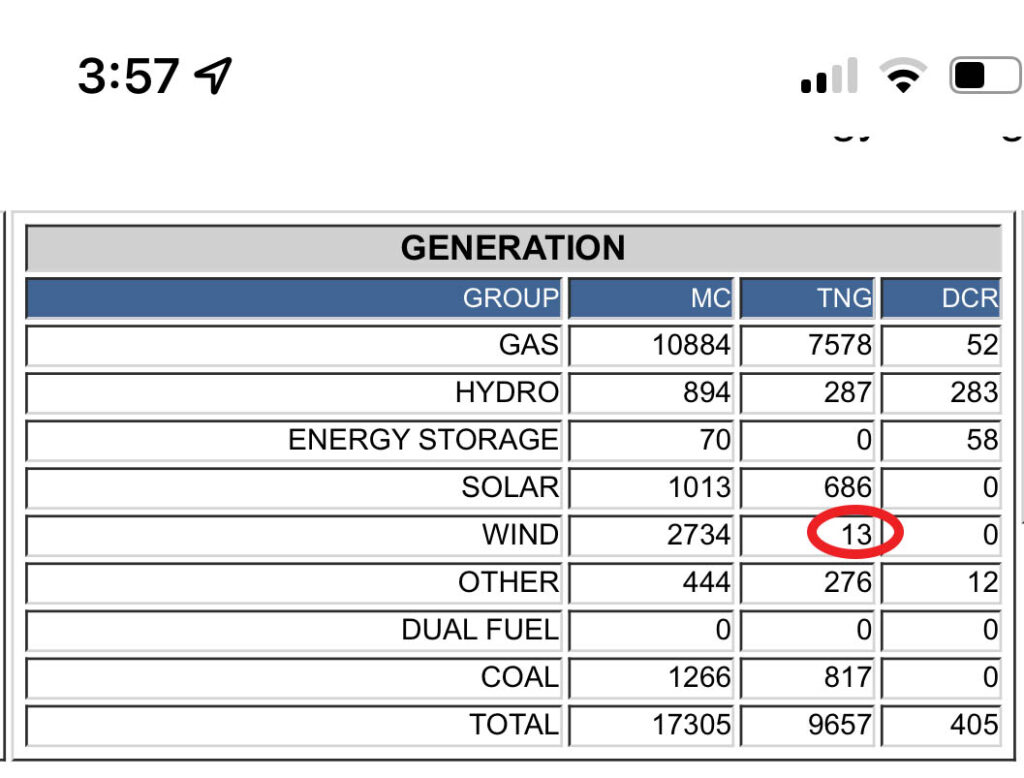The width and height of the screenshot is (1024, 778).
Task: Click the SOLAR MC value 1013
Action: point(698,487)
